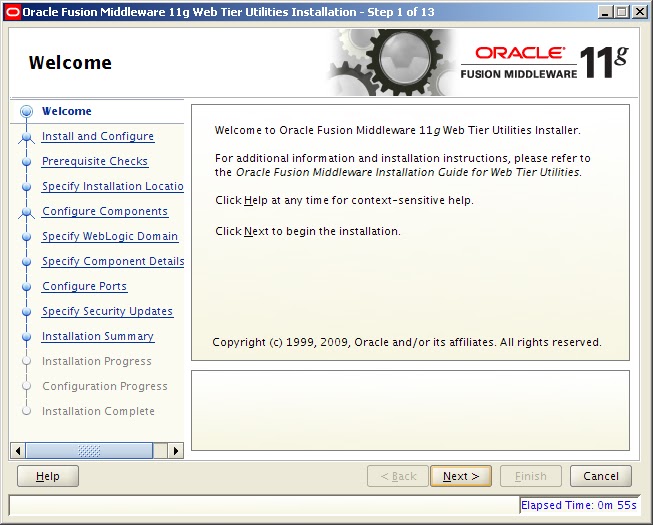Navigate to Specify WebLogic Domain step
The height and width of the screenshot is (525, 653).
click(110, 236)
